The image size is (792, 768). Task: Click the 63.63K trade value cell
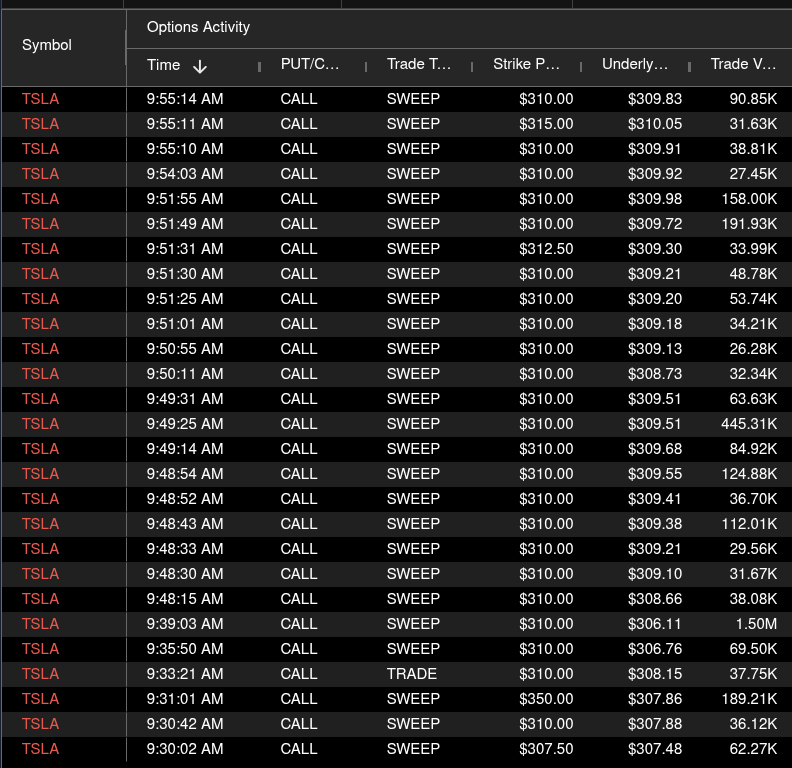pyautogui.click(x=753, y=399)
